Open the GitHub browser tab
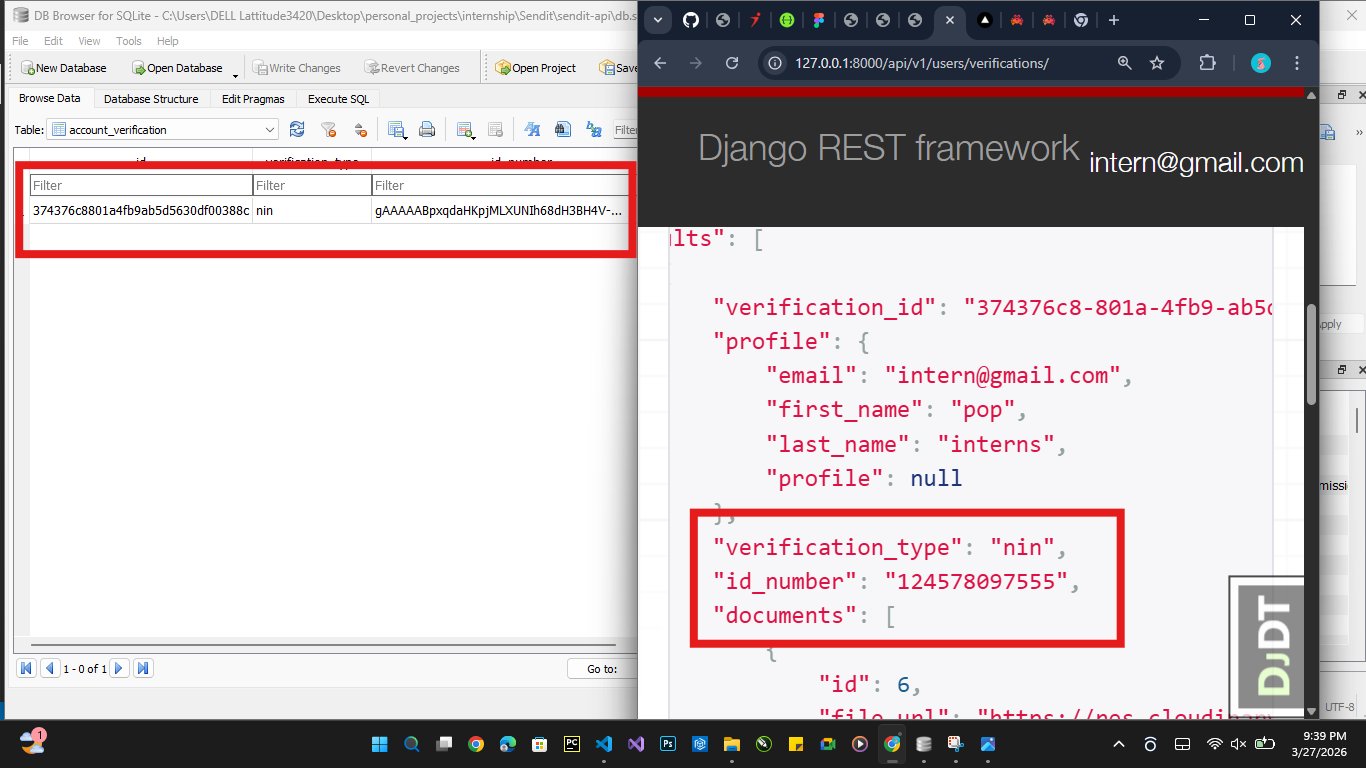 (691, 20)
